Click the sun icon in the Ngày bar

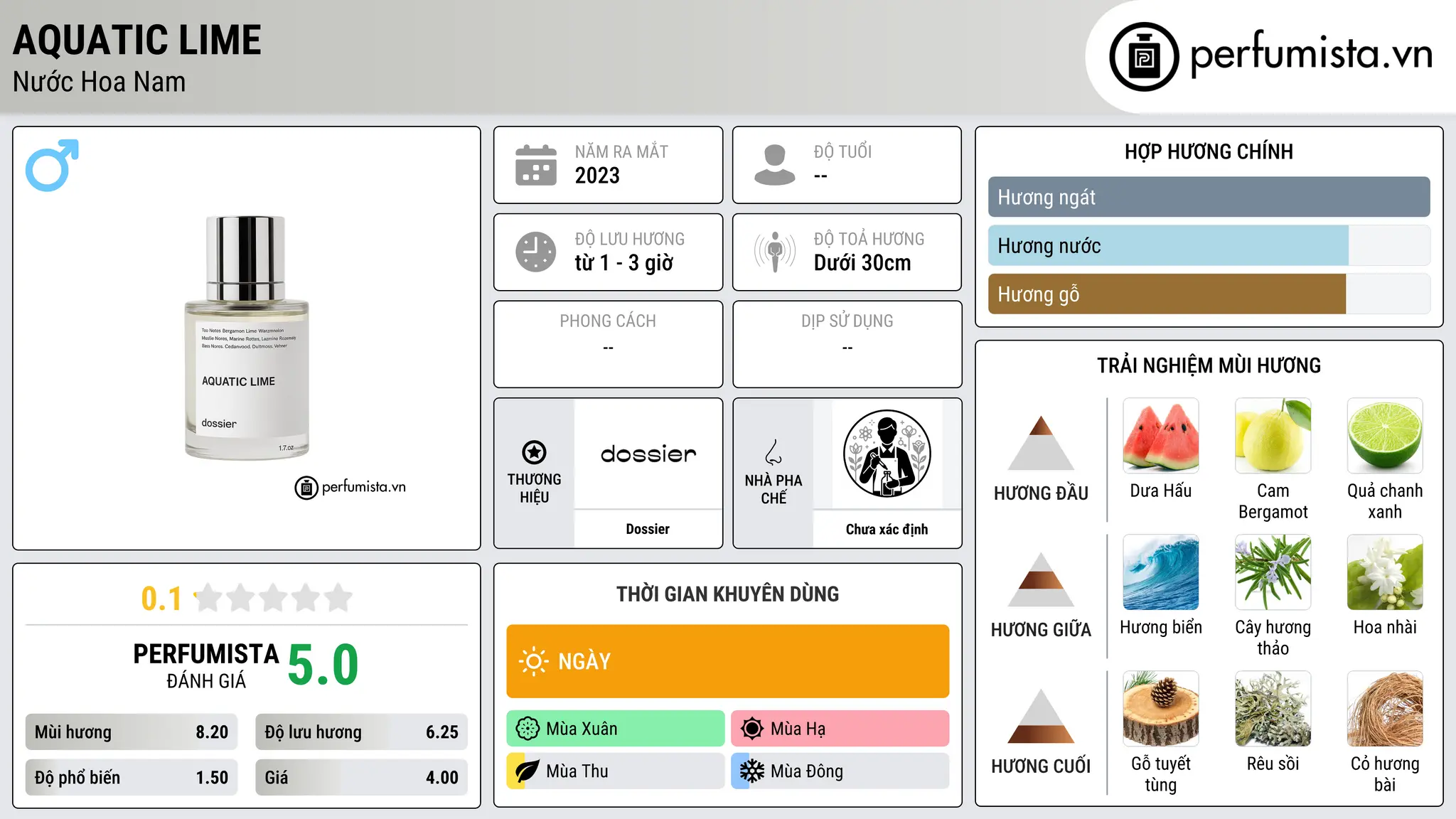click(533, 661)
